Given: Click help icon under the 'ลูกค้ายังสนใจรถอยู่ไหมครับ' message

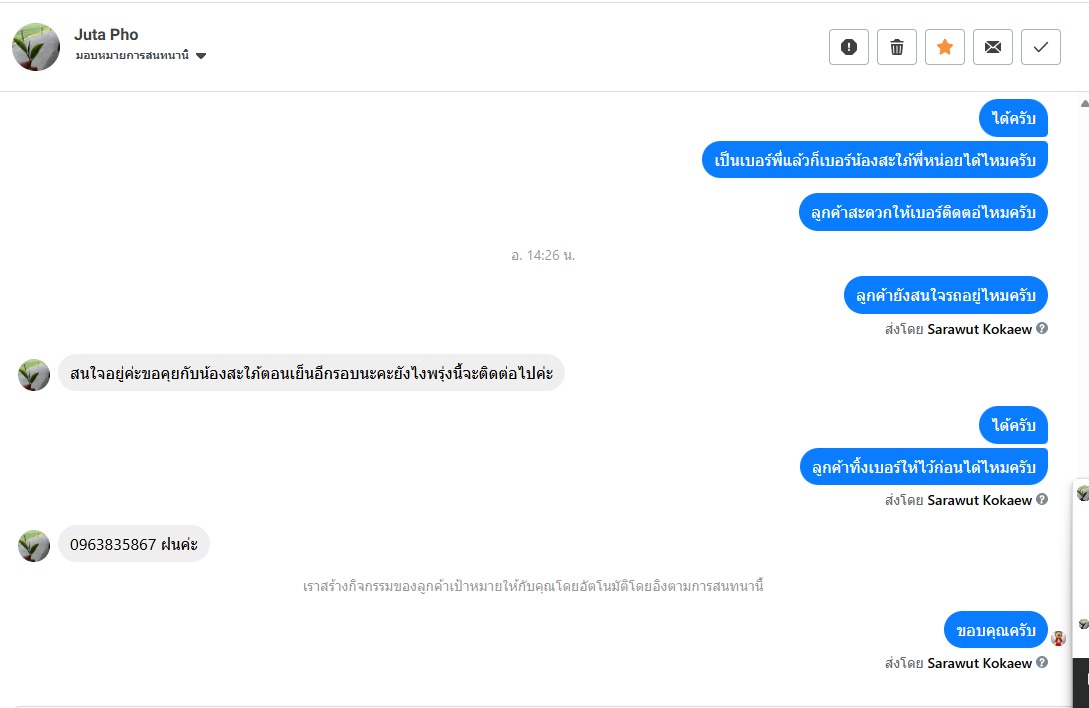Looking at the screenshot, I should 1042,328.
